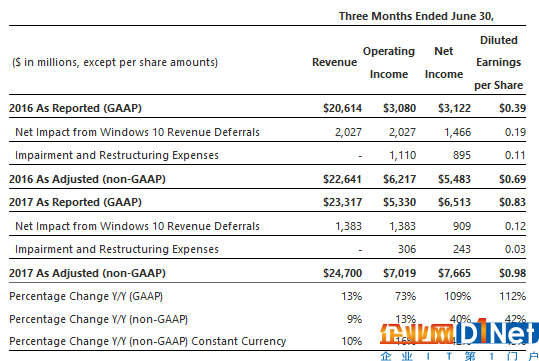This screenshot has width=539, height=361.
Task: Click the 2016 adjusted operating income $6,217
Action: 399,179
